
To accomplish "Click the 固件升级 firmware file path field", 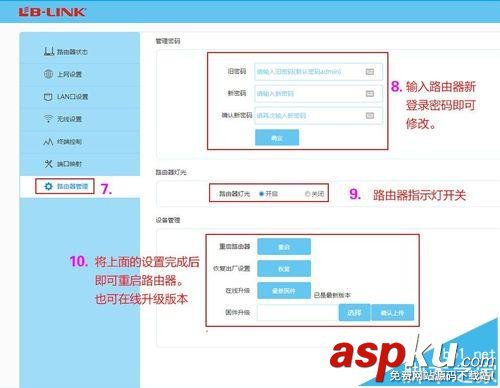I will click(298, 313).
